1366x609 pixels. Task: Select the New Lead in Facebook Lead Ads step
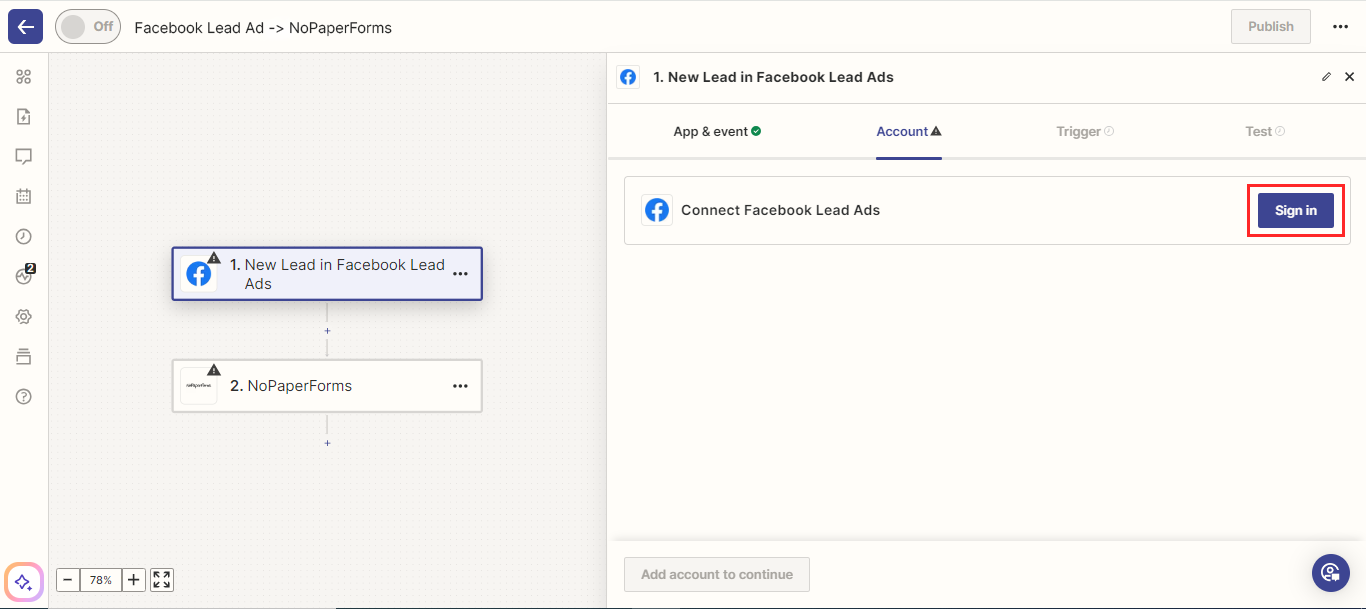pos(327,274)
